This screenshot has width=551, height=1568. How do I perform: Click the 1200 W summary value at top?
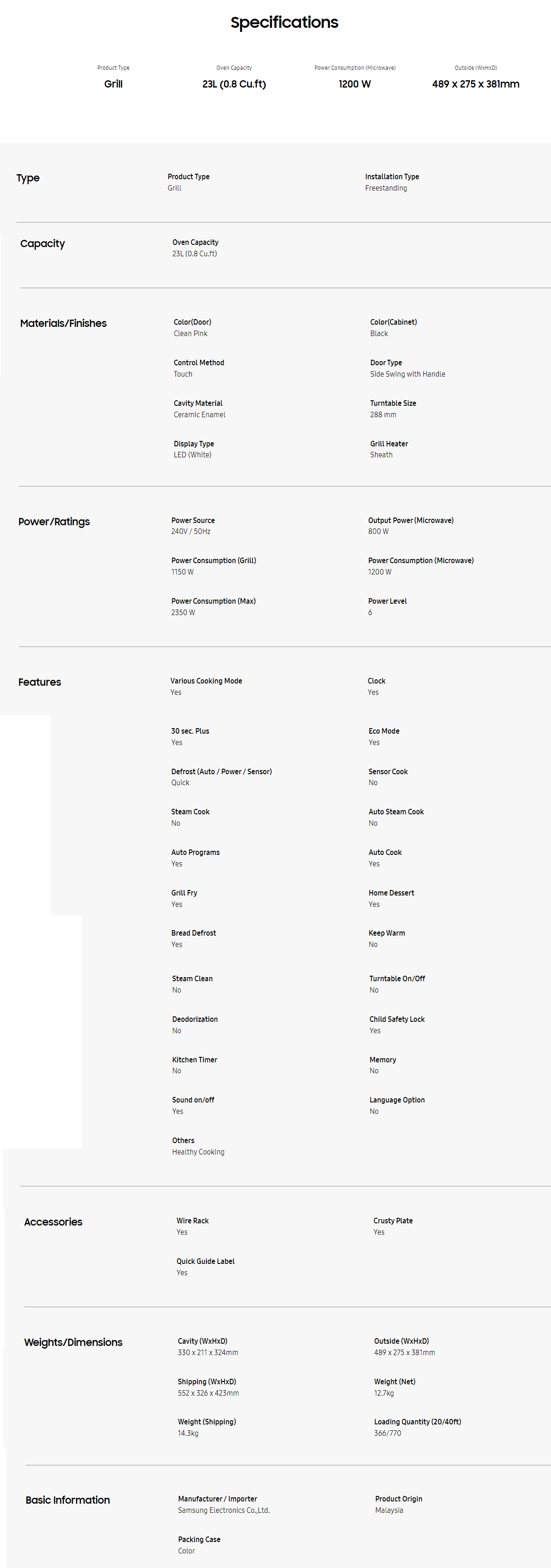click(x=355, y=84)
